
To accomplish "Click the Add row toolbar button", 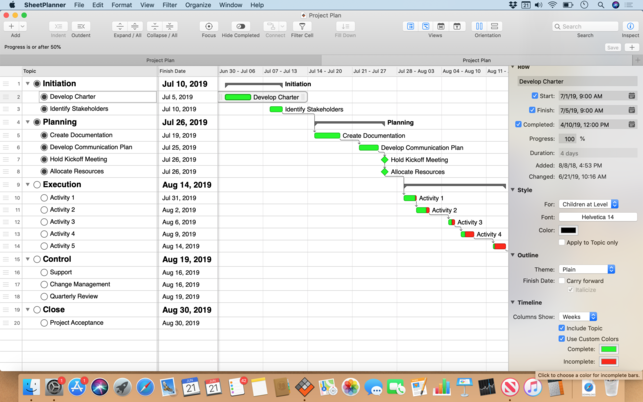I will pos(11,26).
